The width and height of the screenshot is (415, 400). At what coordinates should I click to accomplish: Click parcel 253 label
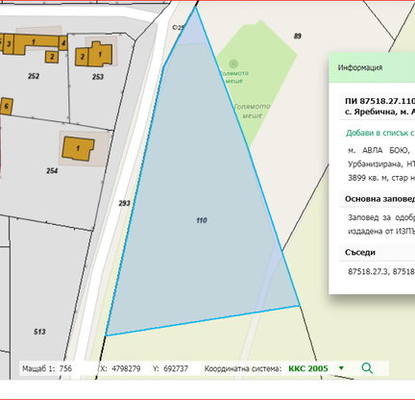click(98, 77)
